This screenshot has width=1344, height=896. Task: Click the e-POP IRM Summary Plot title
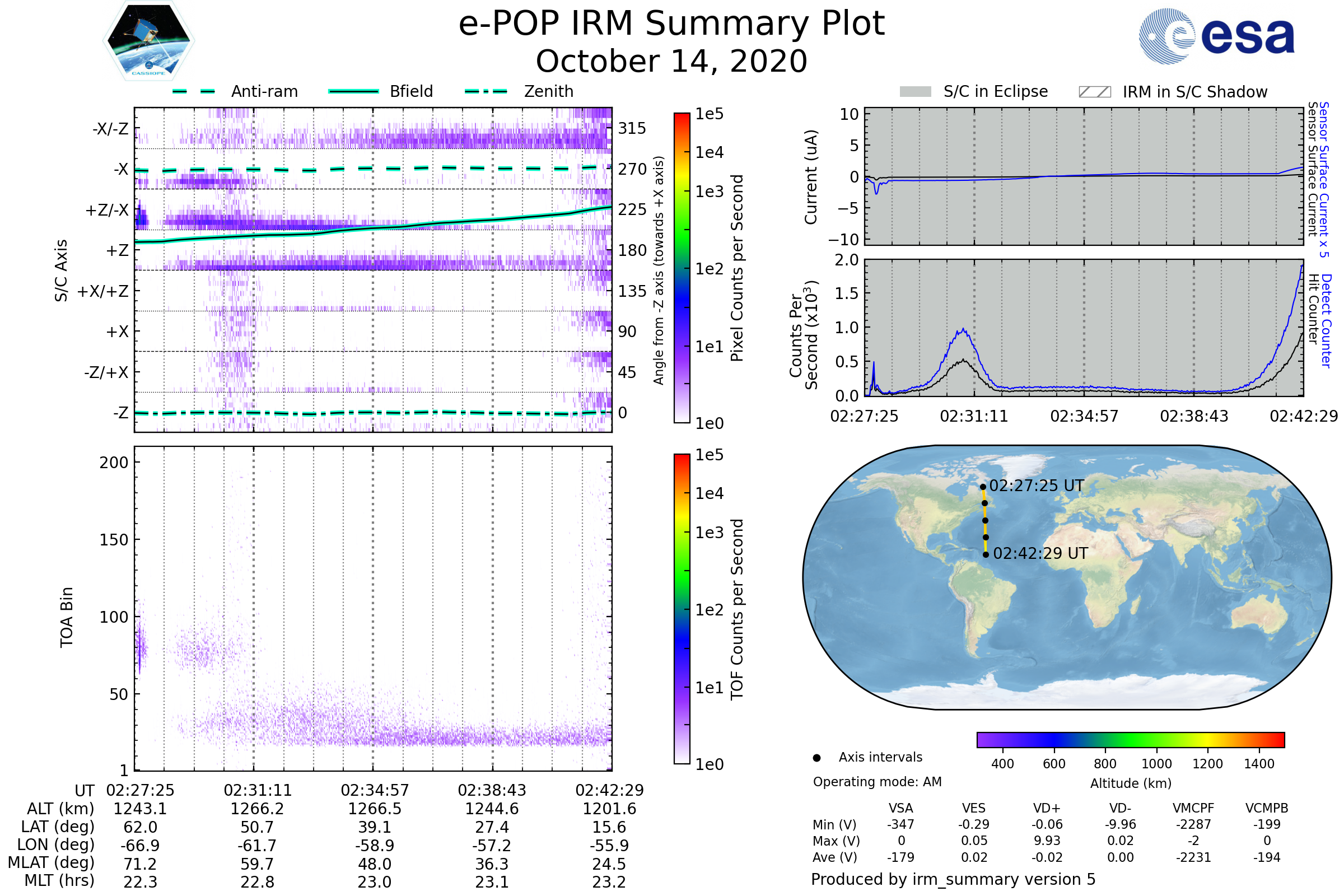point(671,24)
